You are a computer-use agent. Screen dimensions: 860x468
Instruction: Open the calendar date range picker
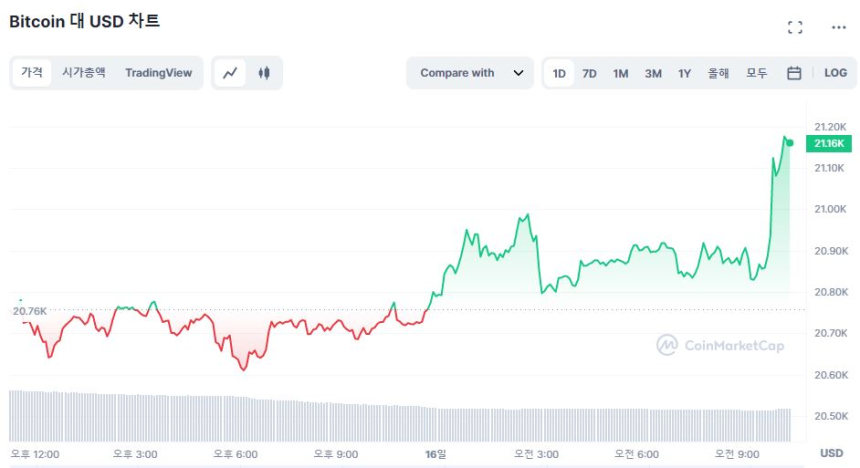794,73
